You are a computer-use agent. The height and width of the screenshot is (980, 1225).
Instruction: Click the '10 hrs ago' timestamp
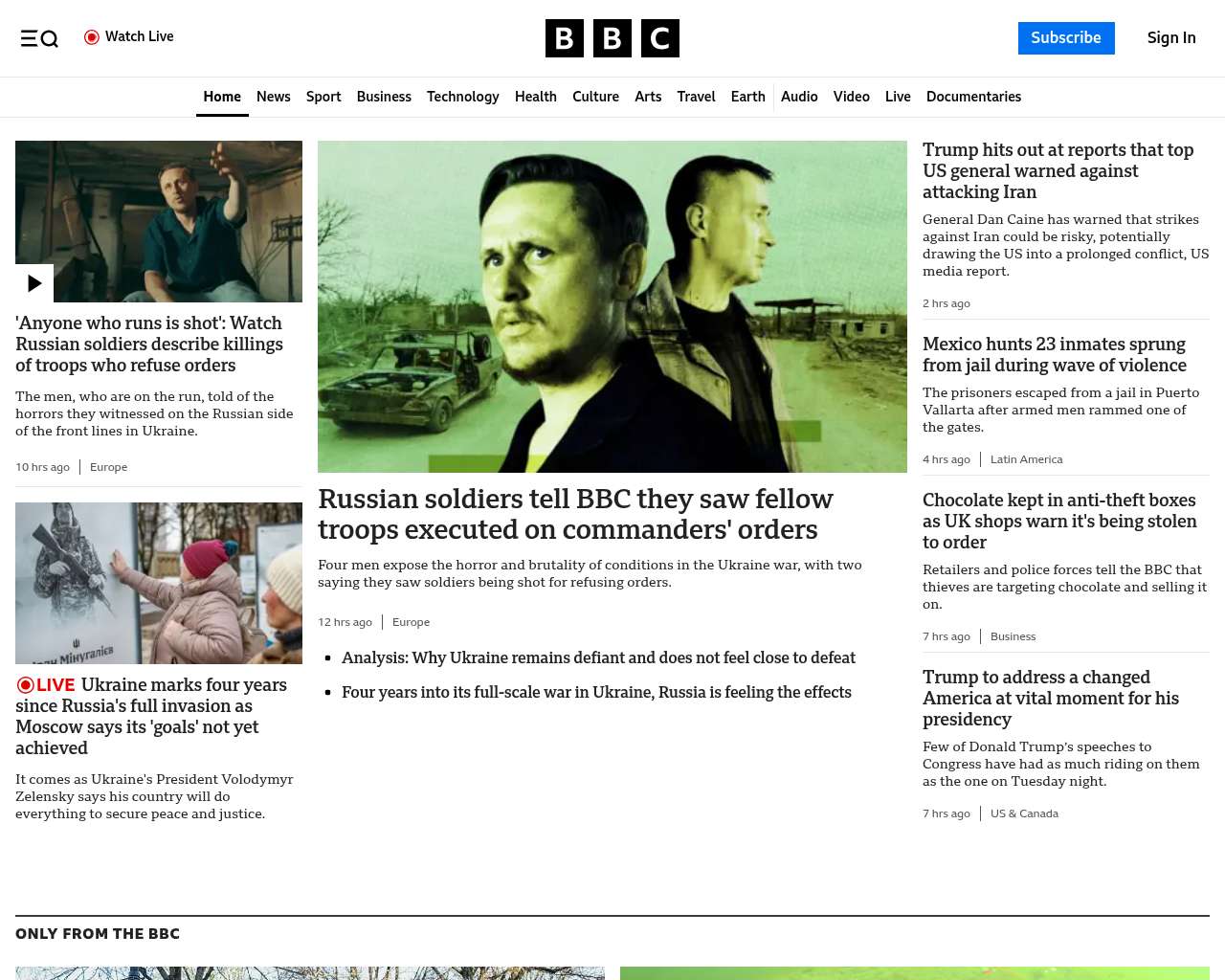(x=42, y=467)
